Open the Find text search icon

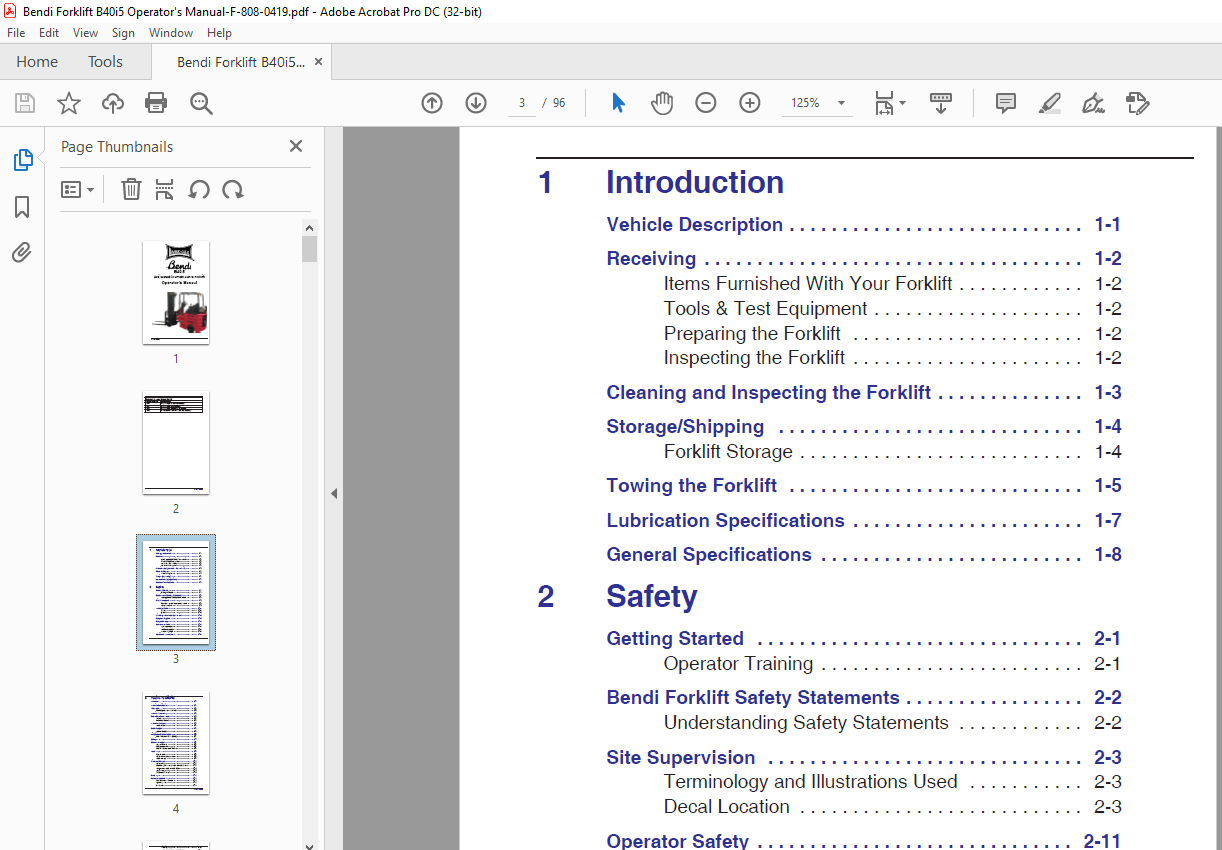click(x=201, y=103)
